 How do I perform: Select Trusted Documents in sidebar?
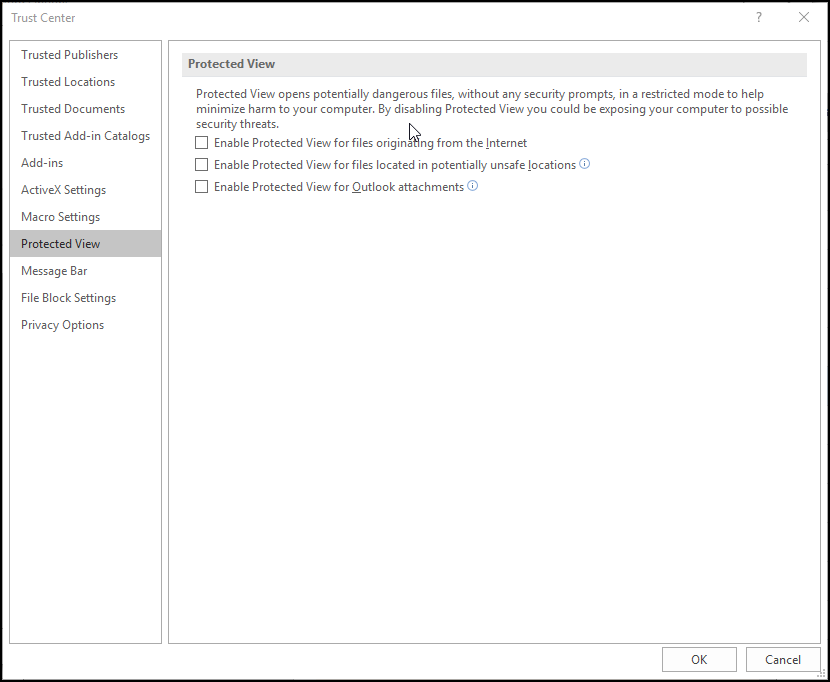(73, 109)
